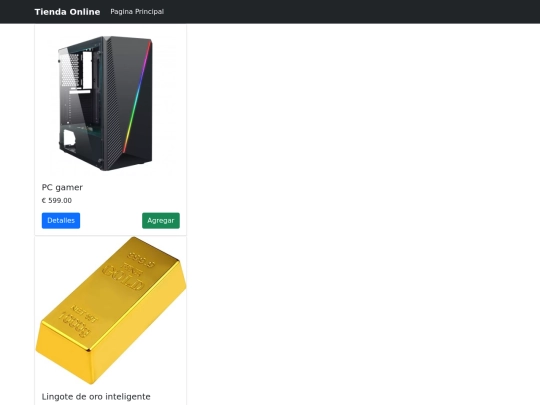Open the Pagina Principal nav item
Image resolution: width=540 pixels, height=405 pixels.
(137, 12)
